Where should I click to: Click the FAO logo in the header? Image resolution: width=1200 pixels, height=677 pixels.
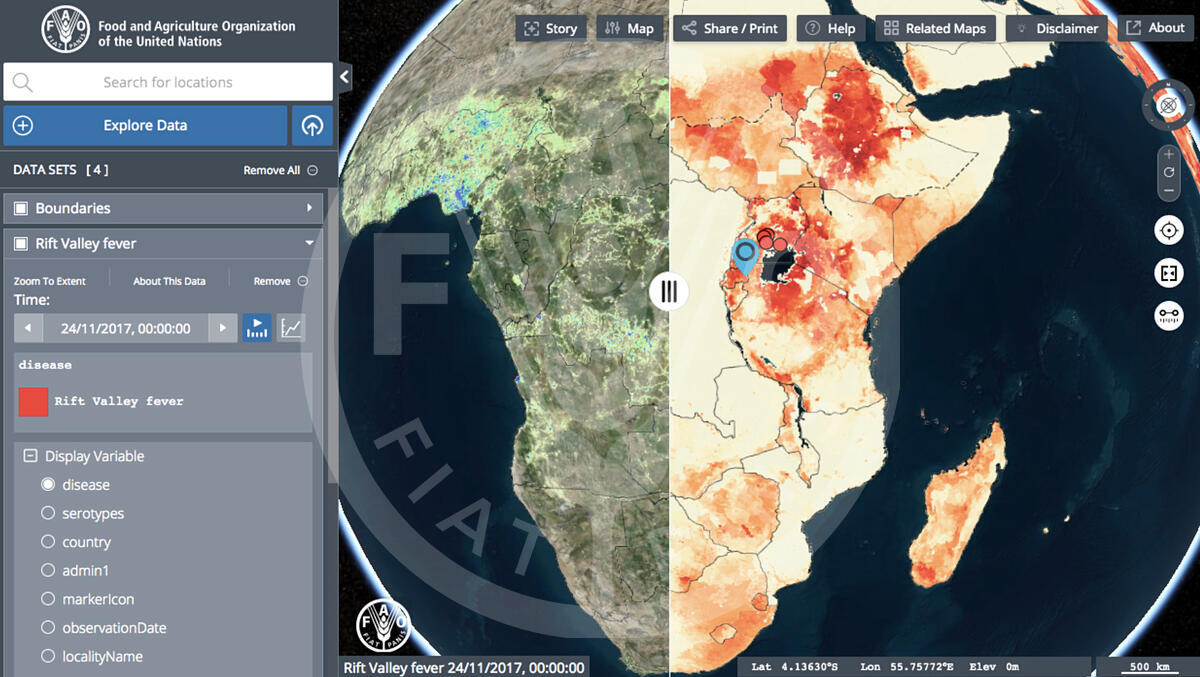65,29
